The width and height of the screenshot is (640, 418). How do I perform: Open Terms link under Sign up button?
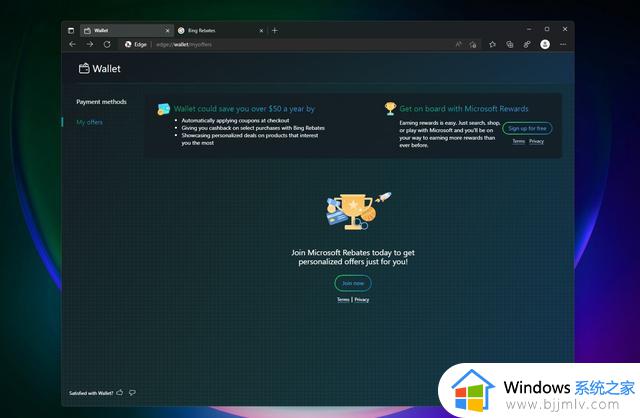[x=518, y=141]
